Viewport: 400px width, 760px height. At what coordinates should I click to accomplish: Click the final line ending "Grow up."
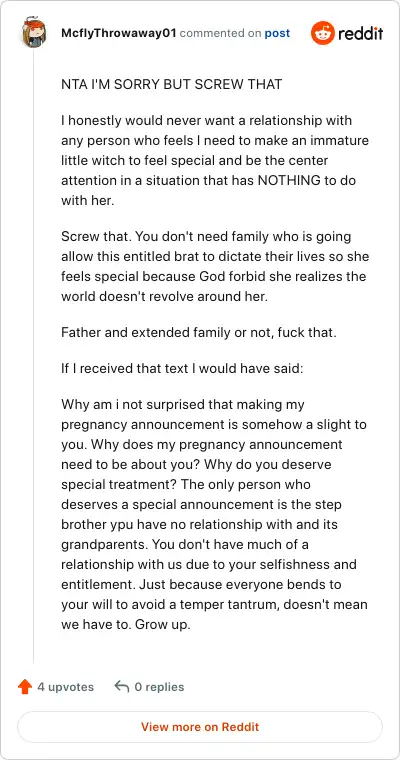click(126, 625)
